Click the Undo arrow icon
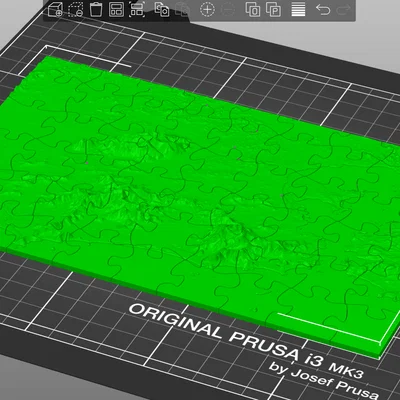This screenshot has height=400, width=400. [x=323, y=10]
